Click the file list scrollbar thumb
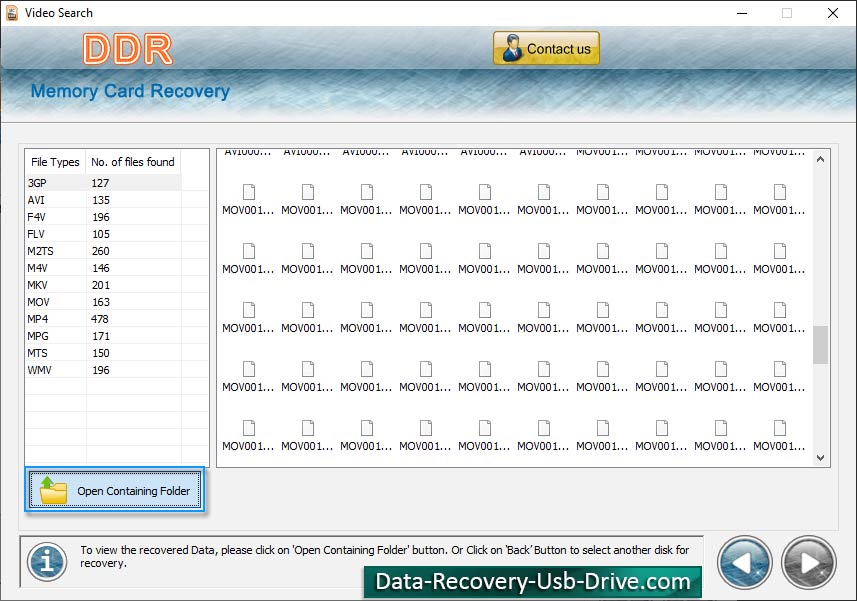 [x=820, y=345]
